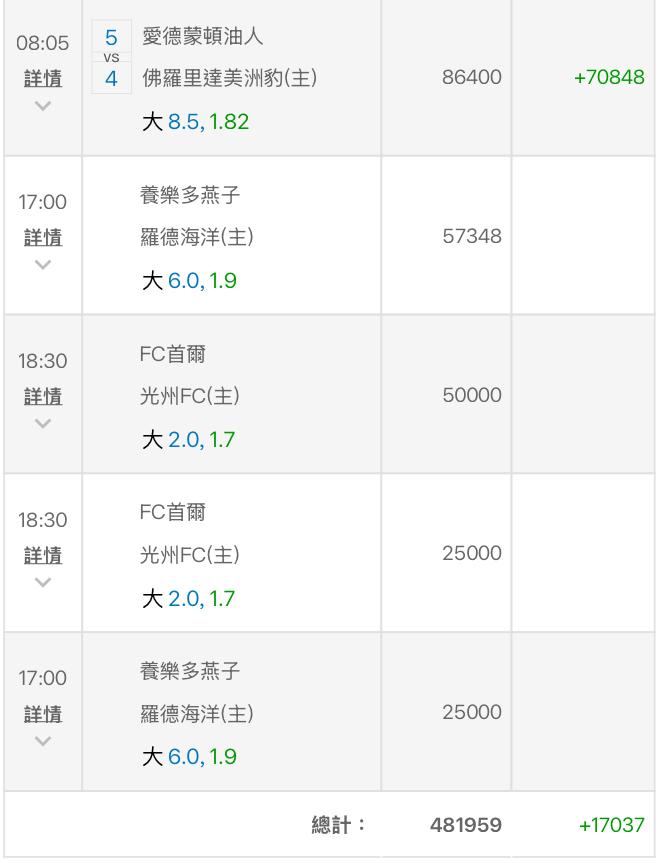The width and height of the screenshot is (659, 863).
Task: Open 詳情 link for 08:05 Oilers match
Action: click(43, 78)
